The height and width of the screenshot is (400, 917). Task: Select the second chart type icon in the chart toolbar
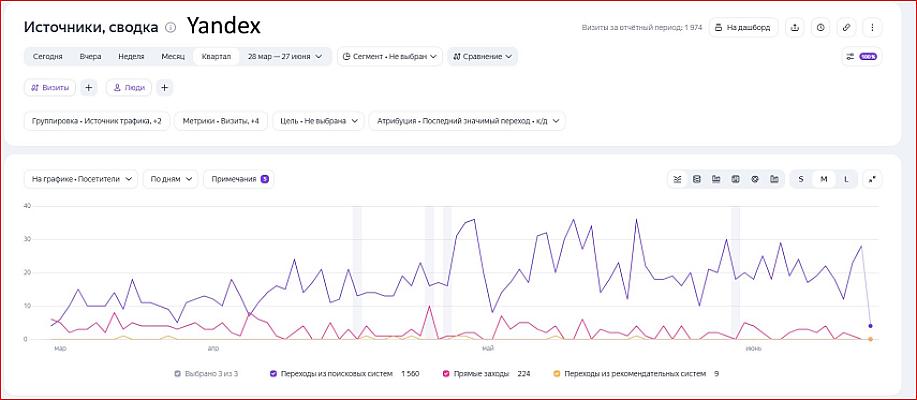(697, 179)
